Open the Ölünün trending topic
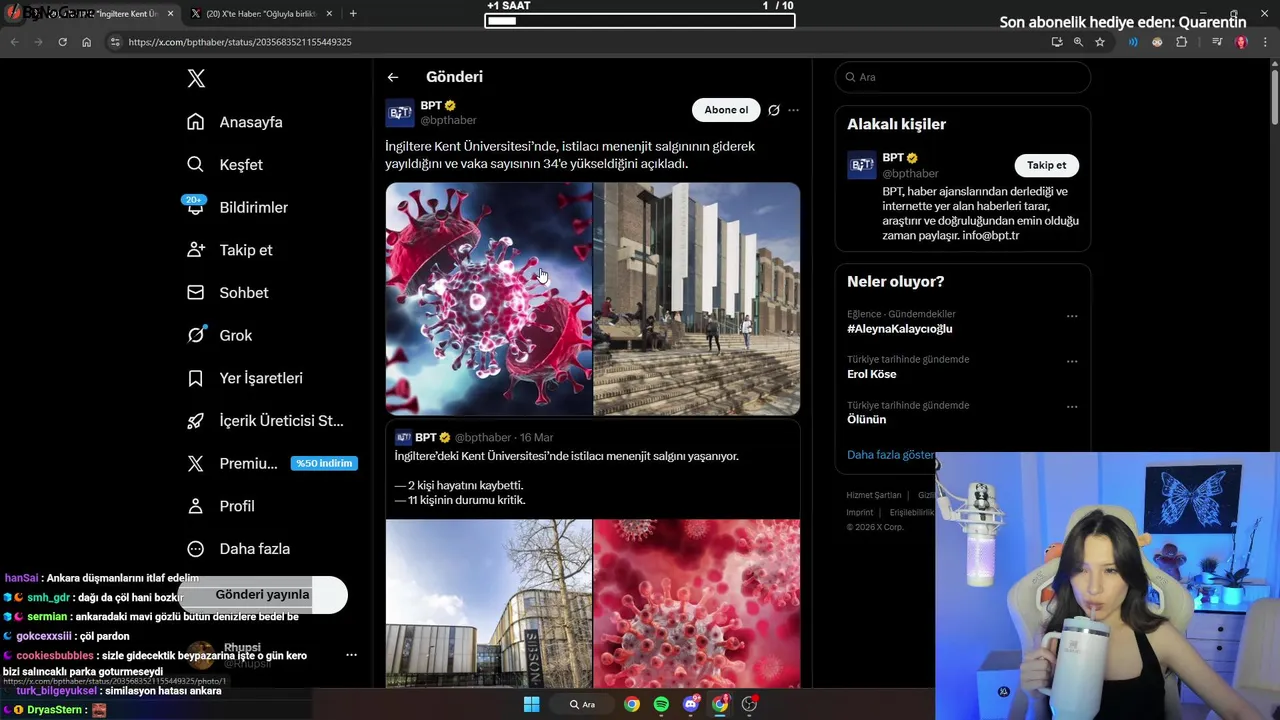This screenshot has width=1280, height=720. click(866, 420)
